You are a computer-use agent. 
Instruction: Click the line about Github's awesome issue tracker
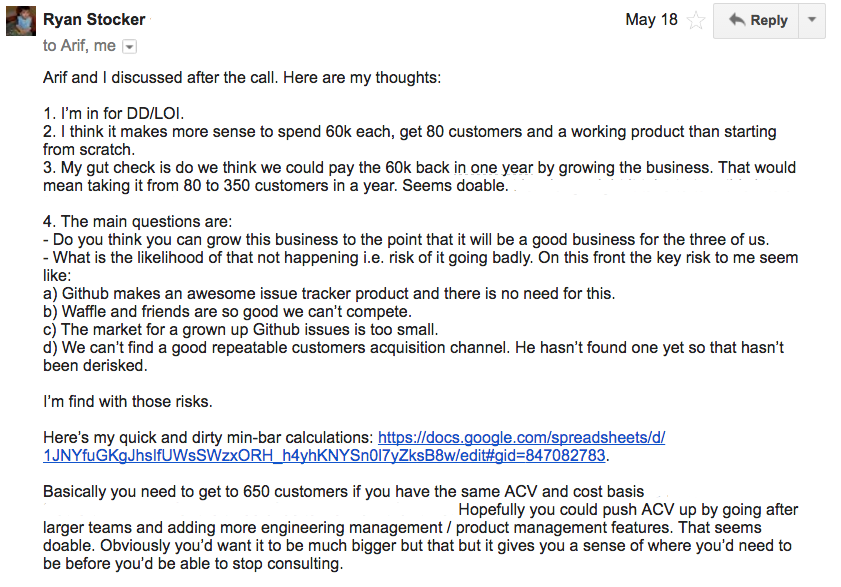tap(329, 294)
